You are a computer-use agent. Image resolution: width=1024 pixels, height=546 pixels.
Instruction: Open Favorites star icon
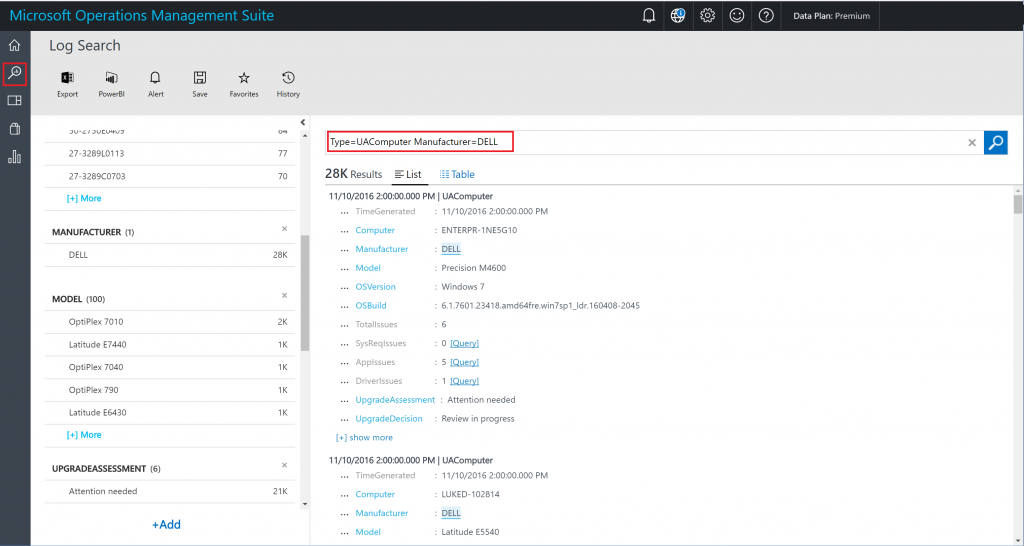244,78
